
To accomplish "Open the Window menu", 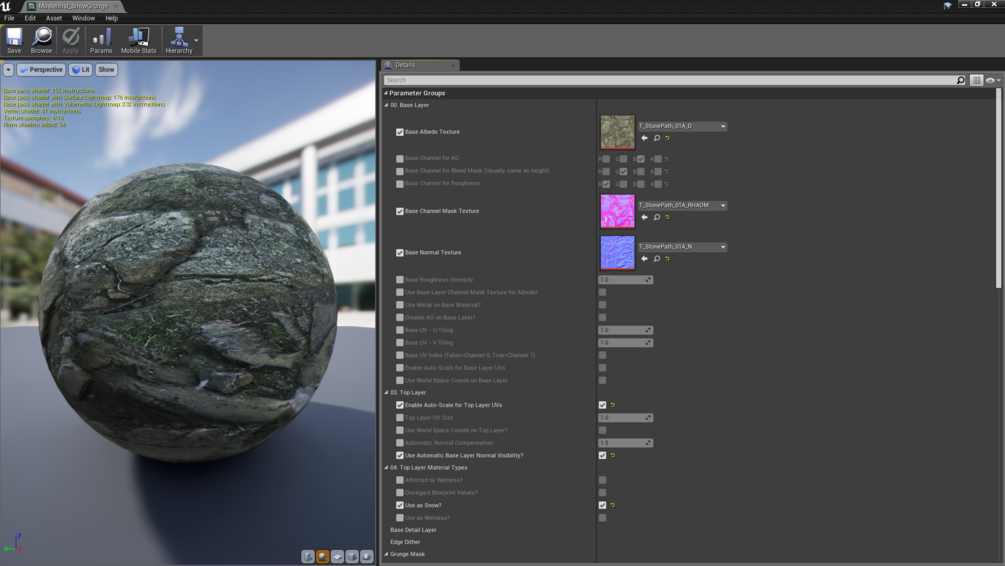I will tap(83, 18).
